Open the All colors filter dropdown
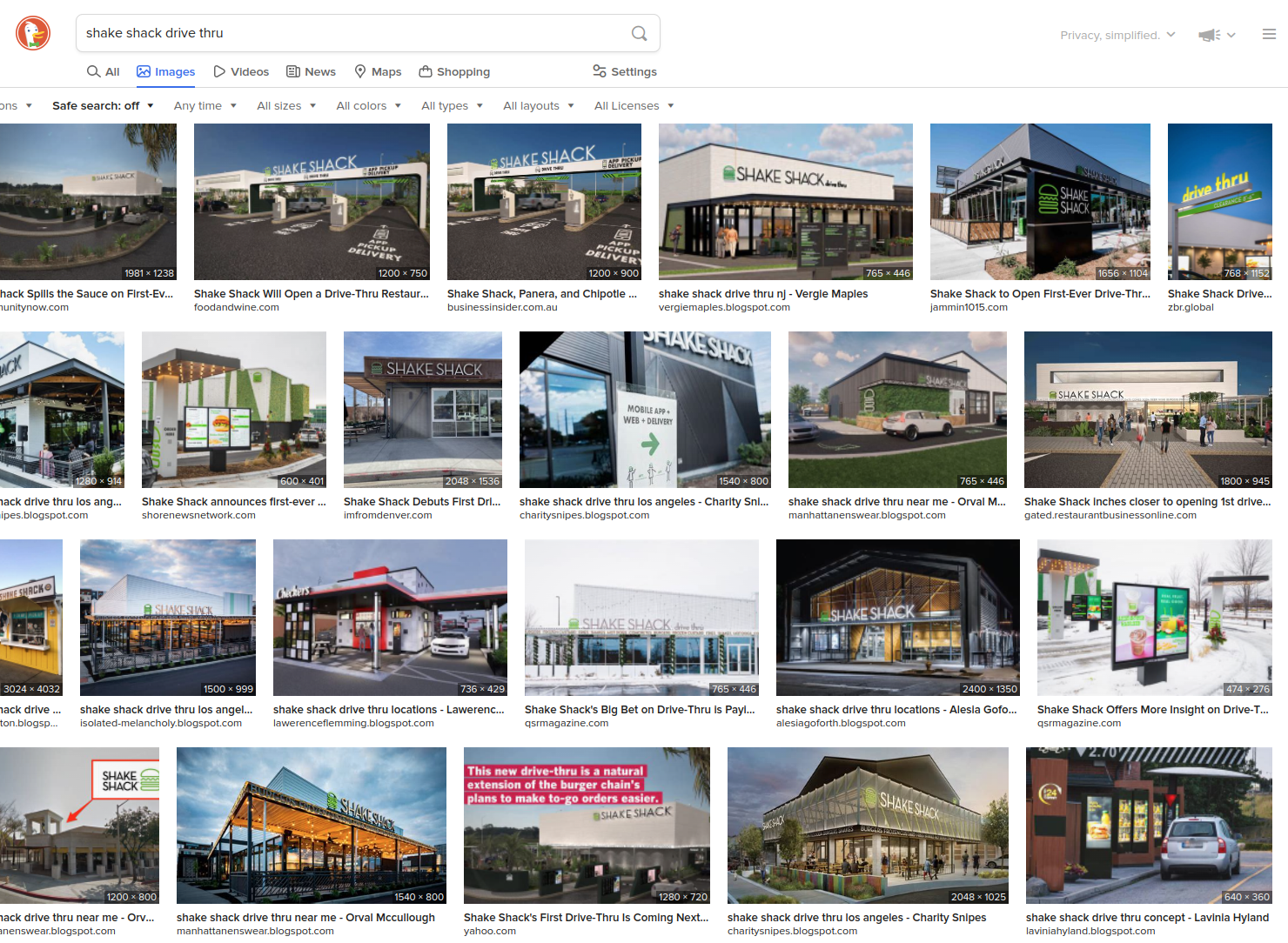 pyautogui.click(x=368, y=106)
